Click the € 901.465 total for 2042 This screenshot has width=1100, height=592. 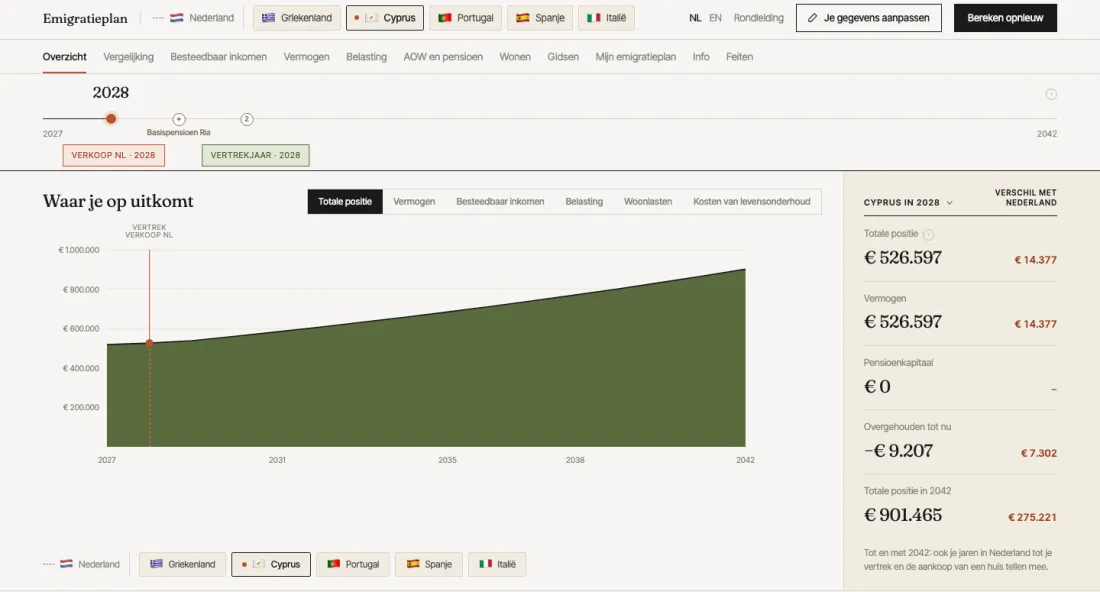tap(903, 515)
